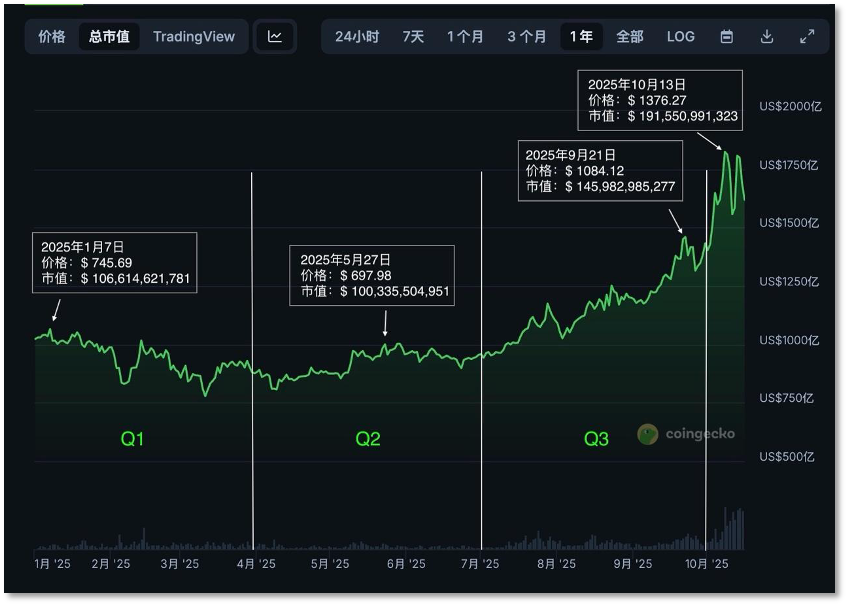Click the Q2 quarter label
Image resolution: width=848 pixels, height=606 pixels.
coord(368,439)
